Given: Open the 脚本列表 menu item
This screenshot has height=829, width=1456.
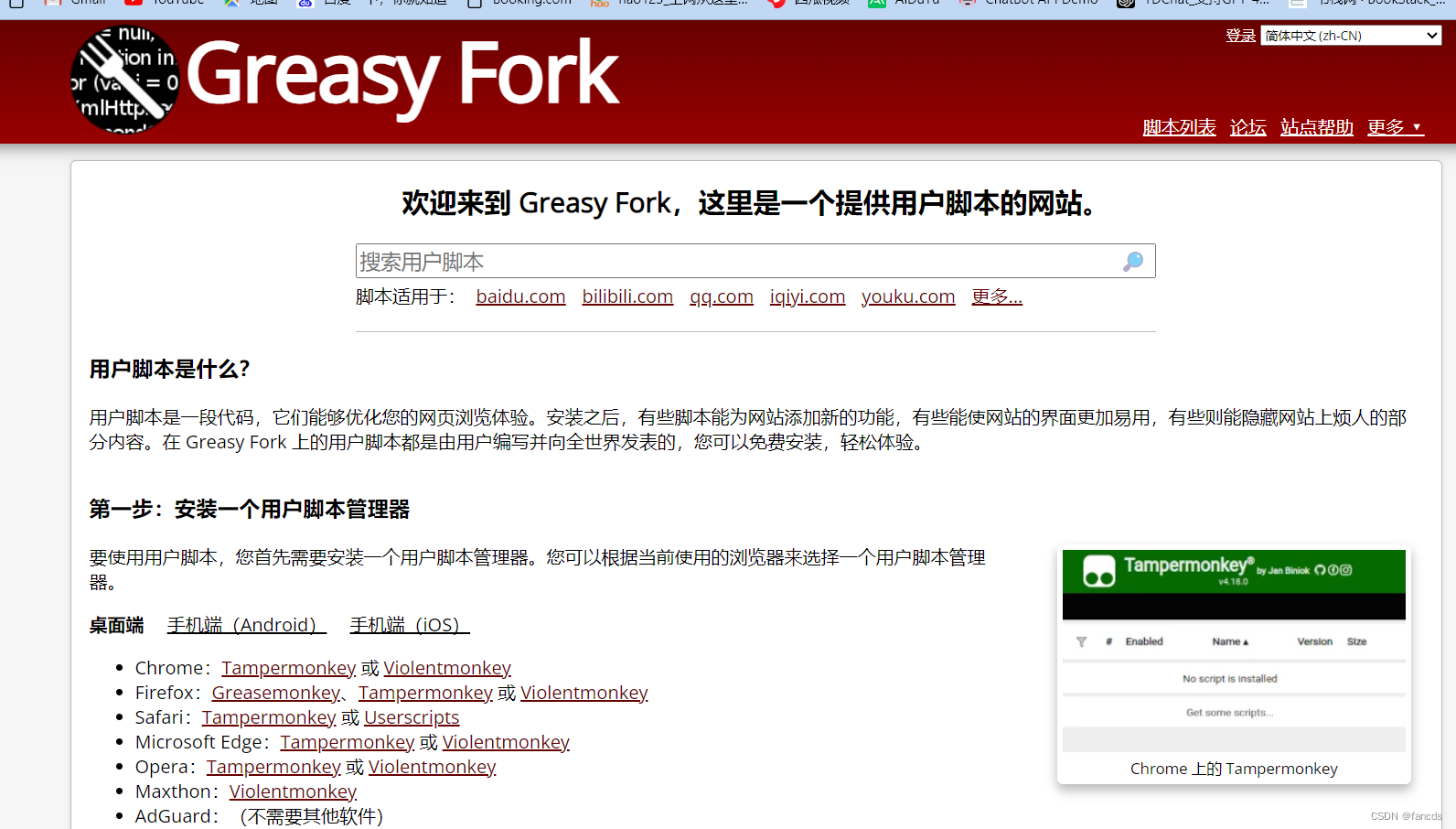Looking at the screenshot, I should tap(1179, 127).
